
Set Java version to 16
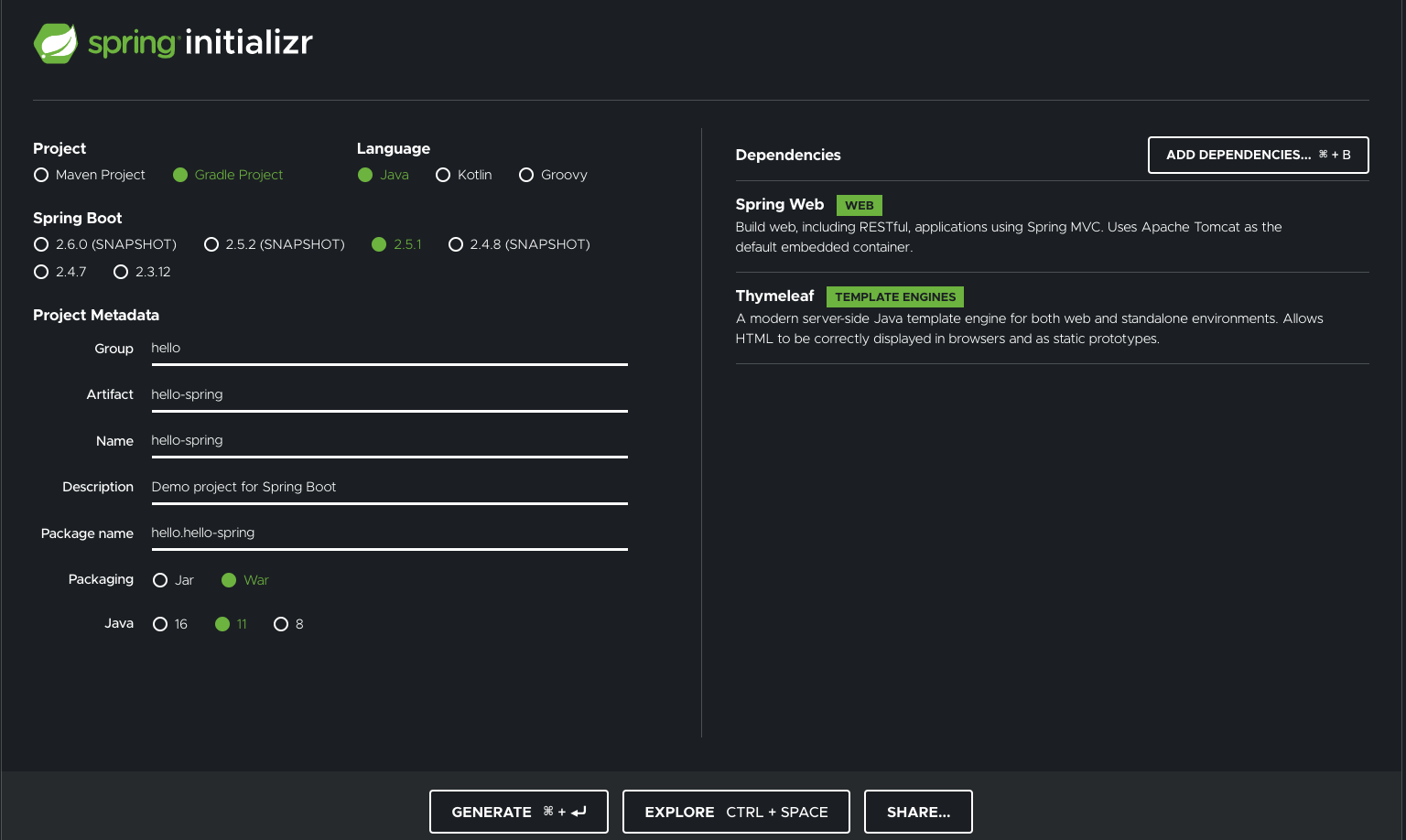tap(160, 624)
